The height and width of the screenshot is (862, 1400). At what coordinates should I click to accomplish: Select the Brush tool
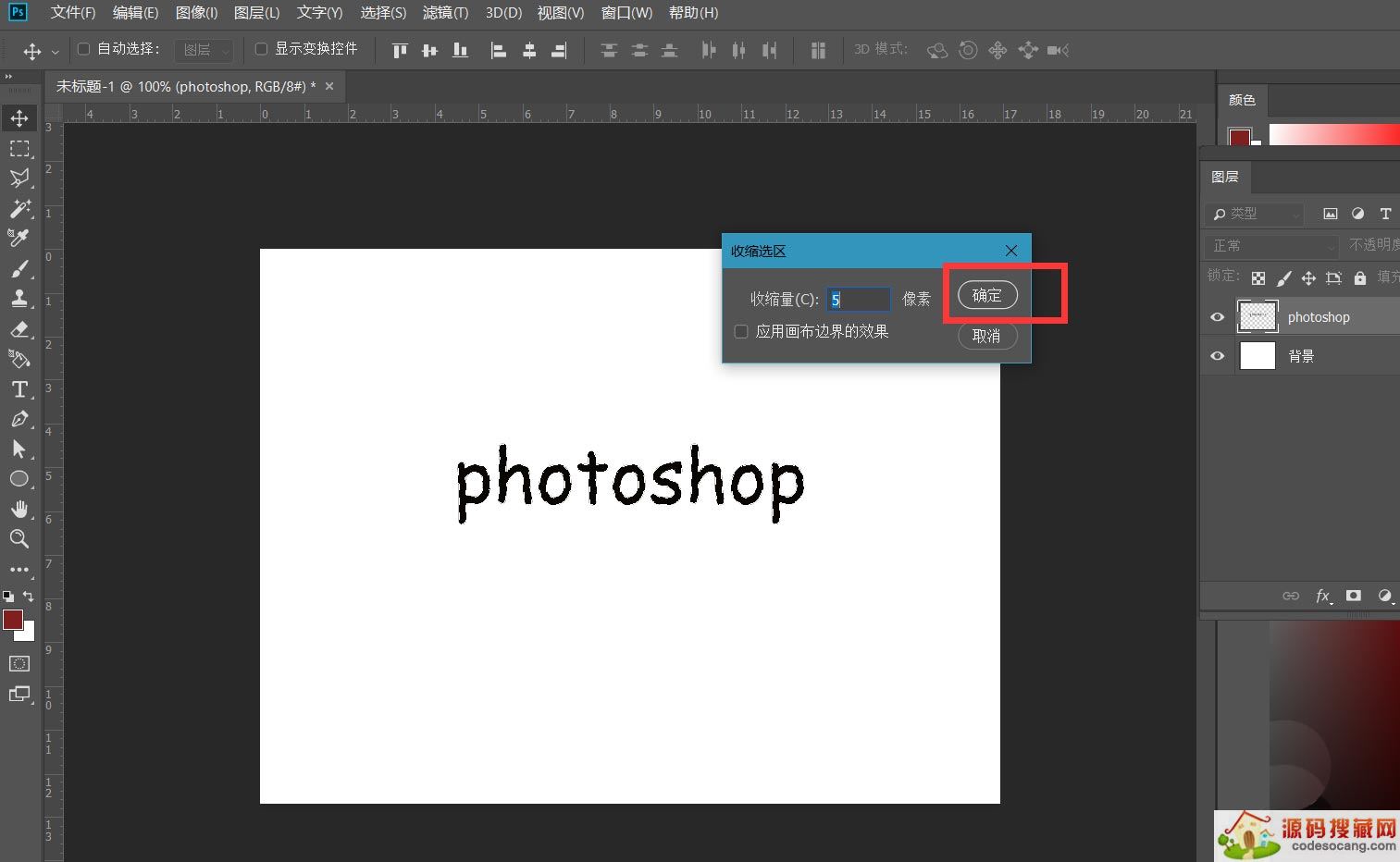[x=19, y=269]
